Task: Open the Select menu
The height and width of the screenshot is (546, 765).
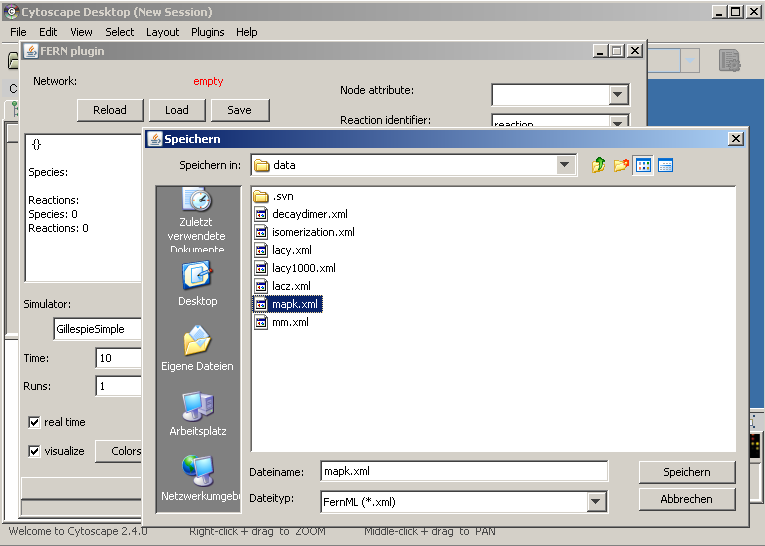Action: [120, 32]
